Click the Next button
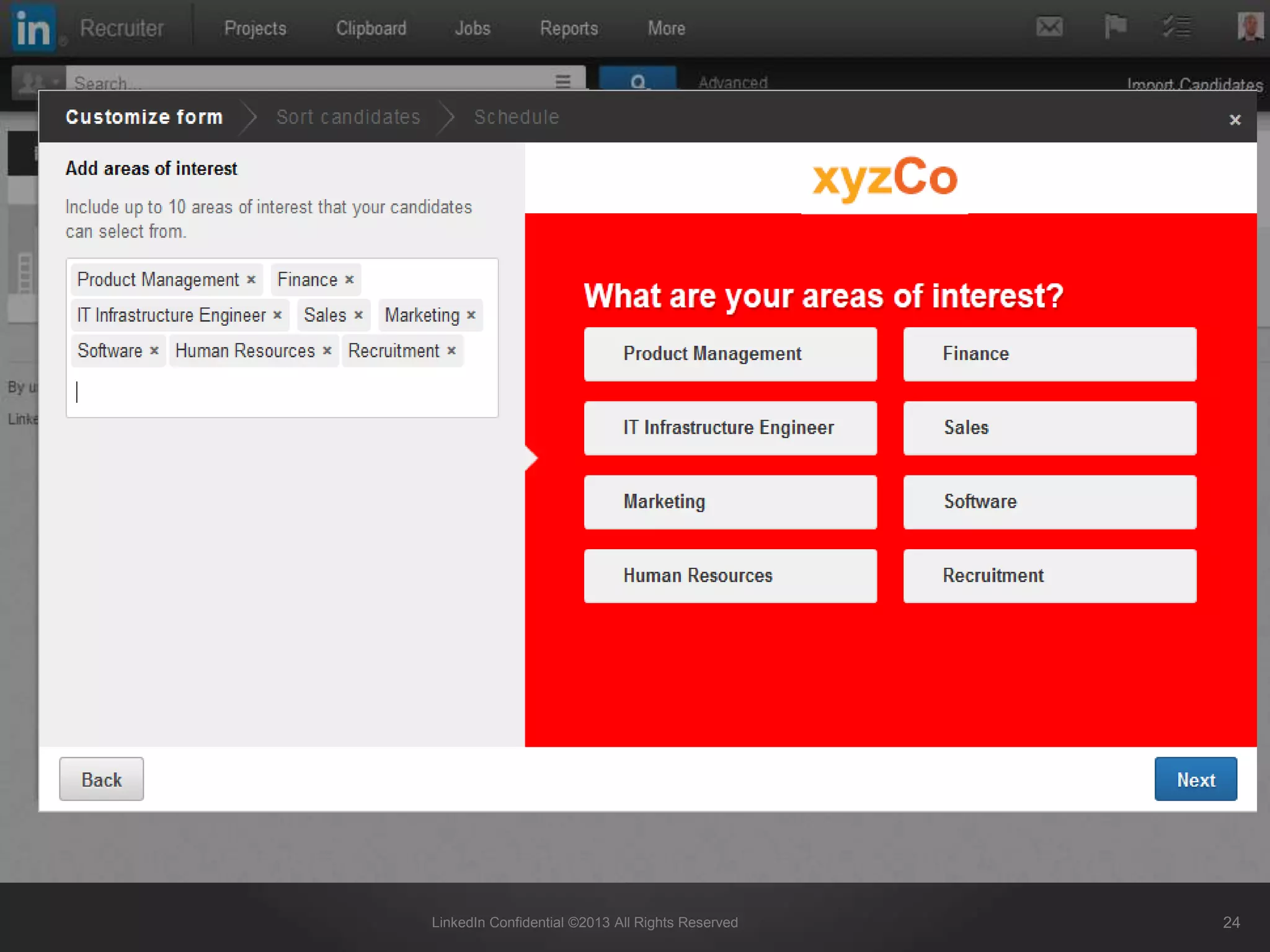Viewport: 1270px width, 952px height. point(1195,779)
